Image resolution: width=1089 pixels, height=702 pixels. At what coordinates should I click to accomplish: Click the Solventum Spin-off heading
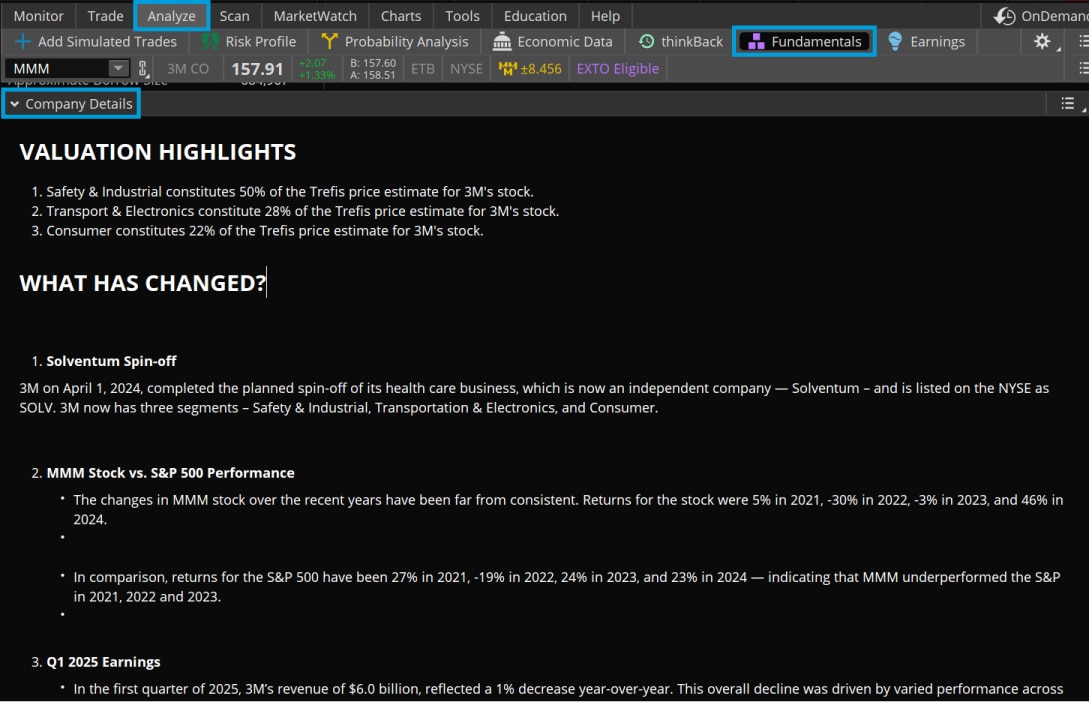111,361
